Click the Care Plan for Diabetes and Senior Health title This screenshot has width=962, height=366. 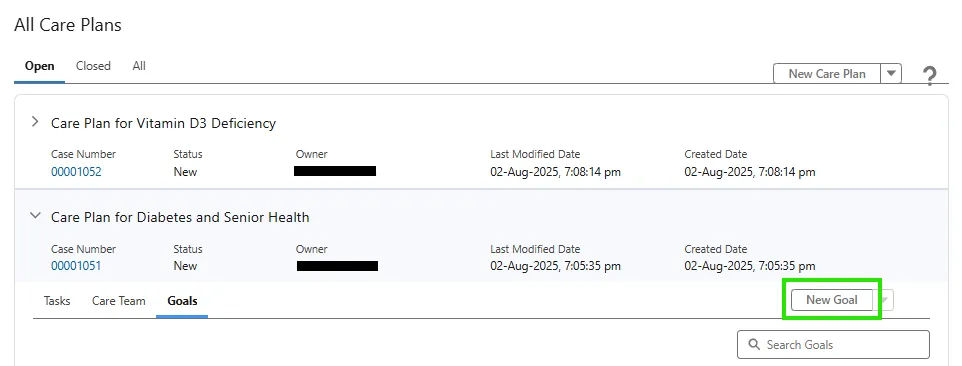(x=180, y=217)
